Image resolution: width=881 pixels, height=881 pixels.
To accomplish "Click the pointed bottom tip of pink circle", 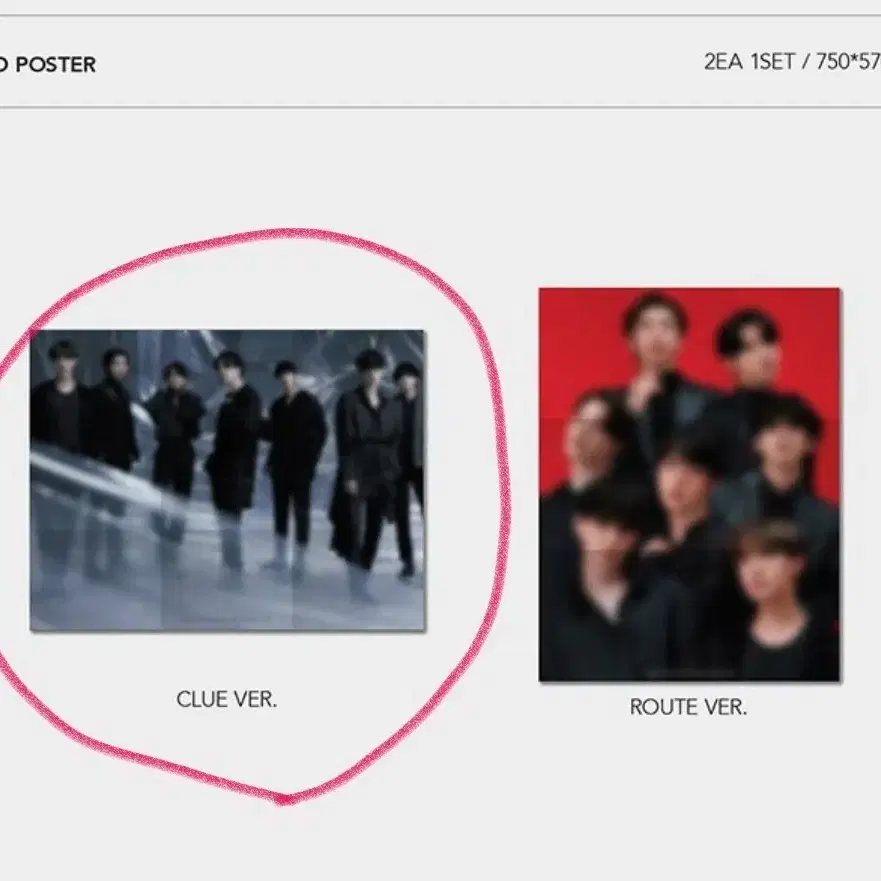I will pos(284,799).
